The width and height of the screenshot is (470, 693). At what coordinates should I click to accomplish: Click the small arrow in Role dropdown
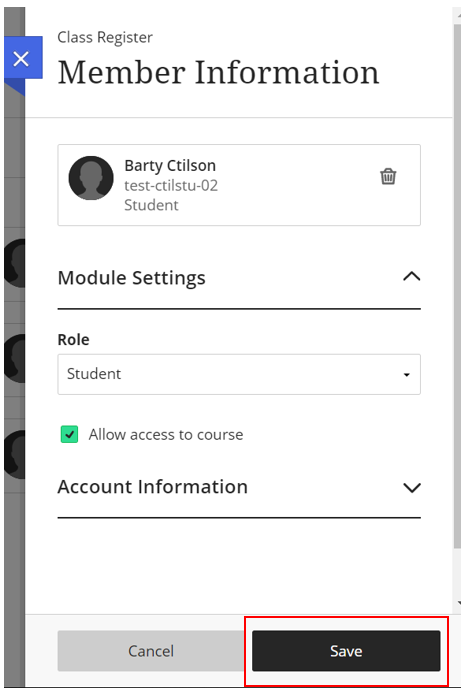406,375
